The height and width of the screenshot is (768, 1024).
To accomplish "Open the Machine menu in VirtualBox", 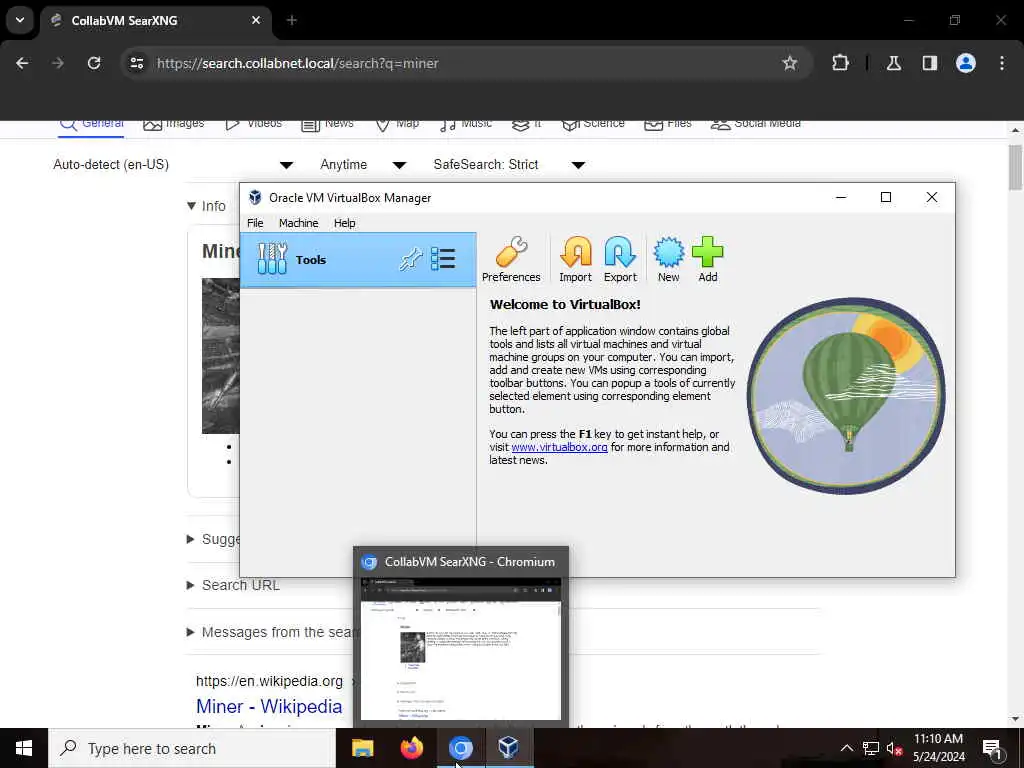I will point(298,223).
